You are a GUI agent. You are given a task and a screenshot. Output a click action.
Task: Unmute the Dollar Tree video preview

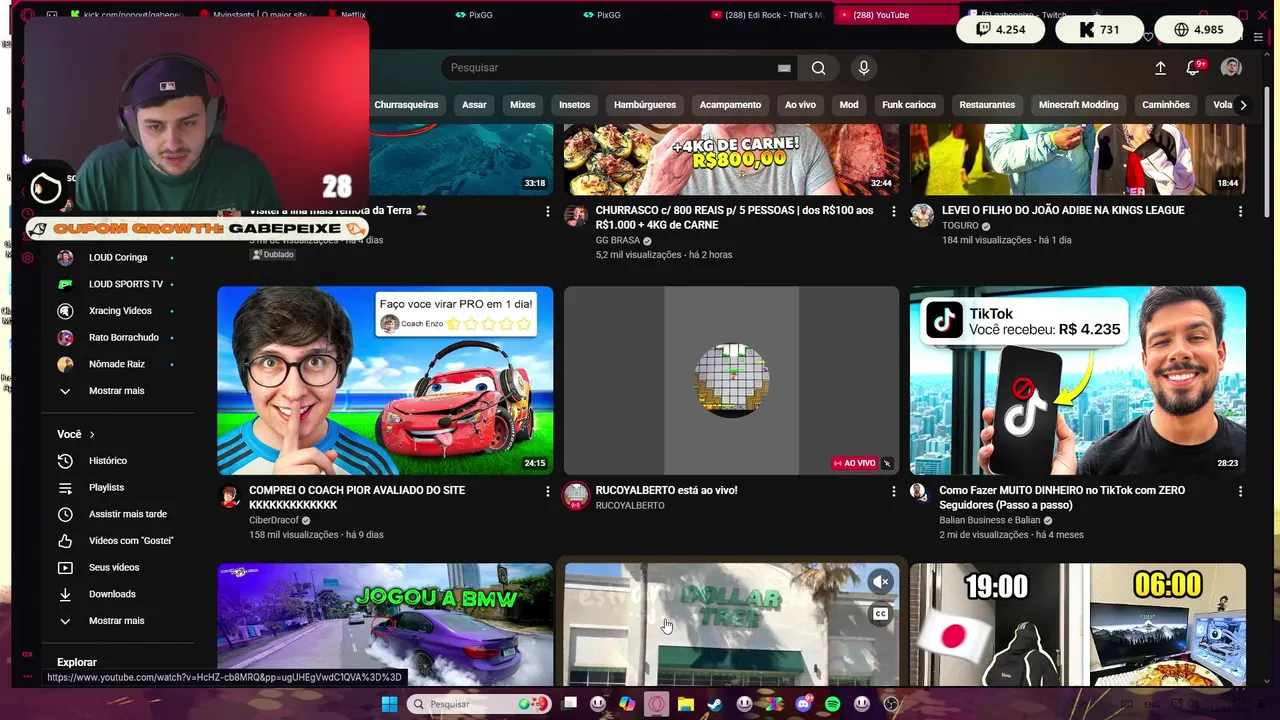coord(880,581)
